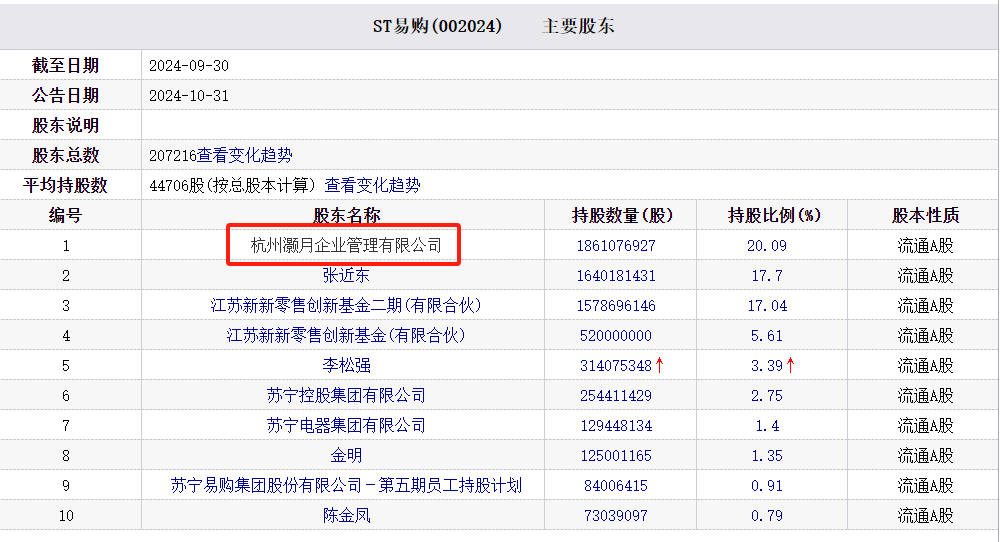Screen dimensions: 1000x542
Task: Click the 平均持股数 row label
Action: click(65, 185)
